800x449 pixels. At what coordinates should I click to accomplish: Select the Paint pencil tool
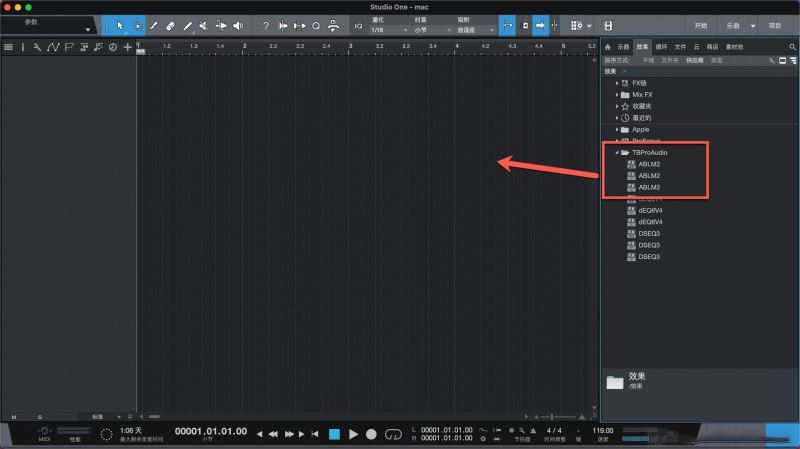tap(187, 25)
